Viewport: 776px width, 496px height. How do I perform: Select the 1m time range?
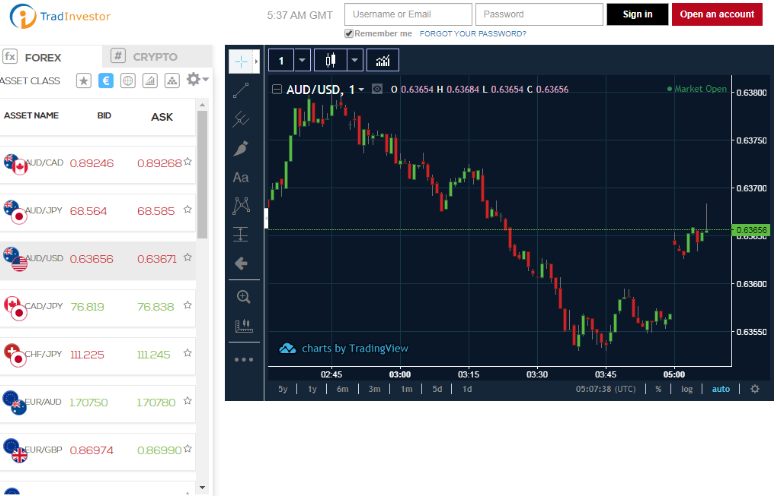point(406,389)
